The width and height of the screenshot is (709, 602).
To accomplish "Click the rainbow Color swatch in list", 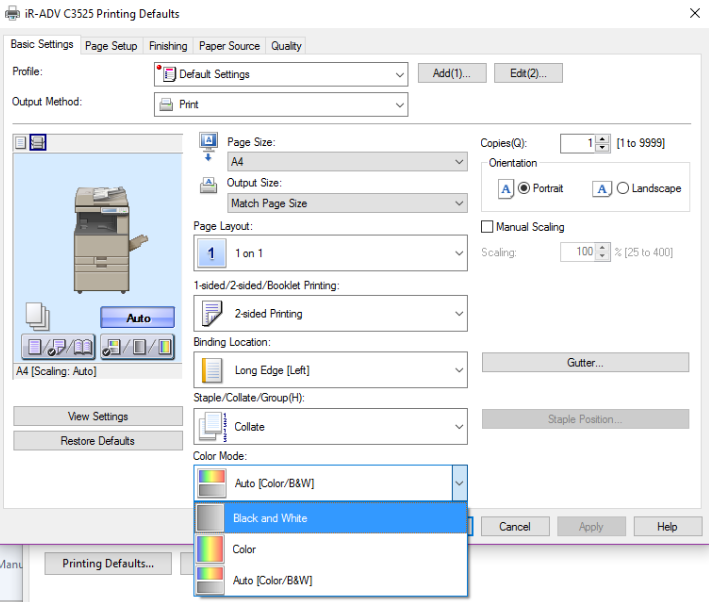I will coord(210,549).
